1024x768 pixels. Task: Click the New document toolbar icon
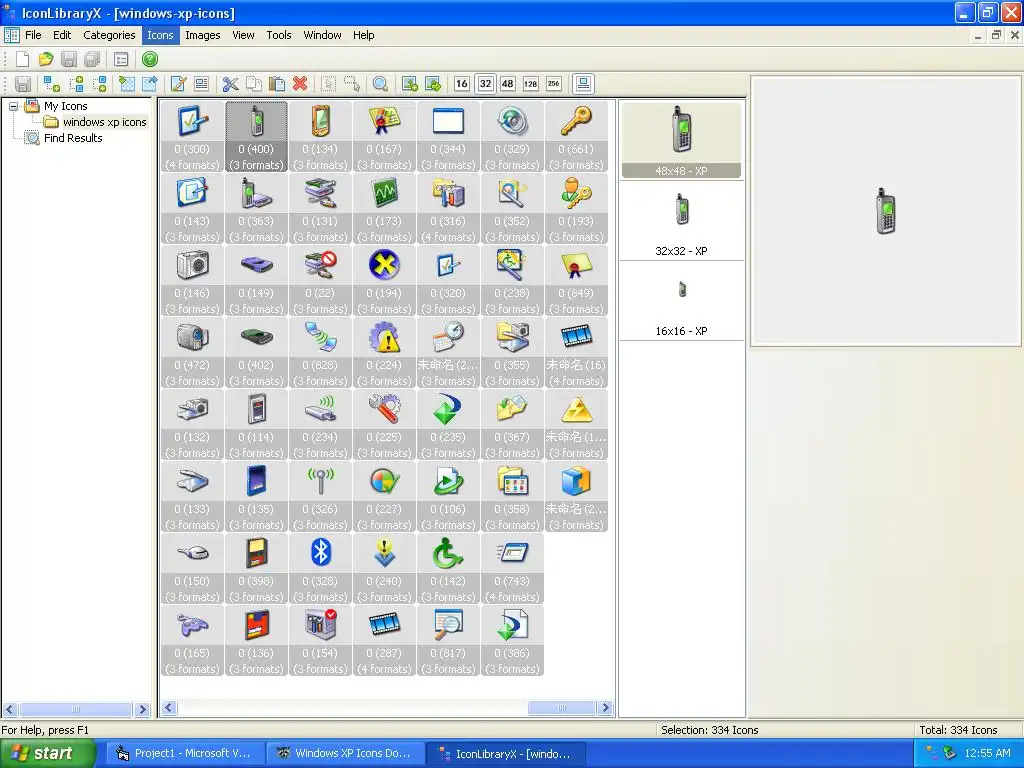coord(22,59)
